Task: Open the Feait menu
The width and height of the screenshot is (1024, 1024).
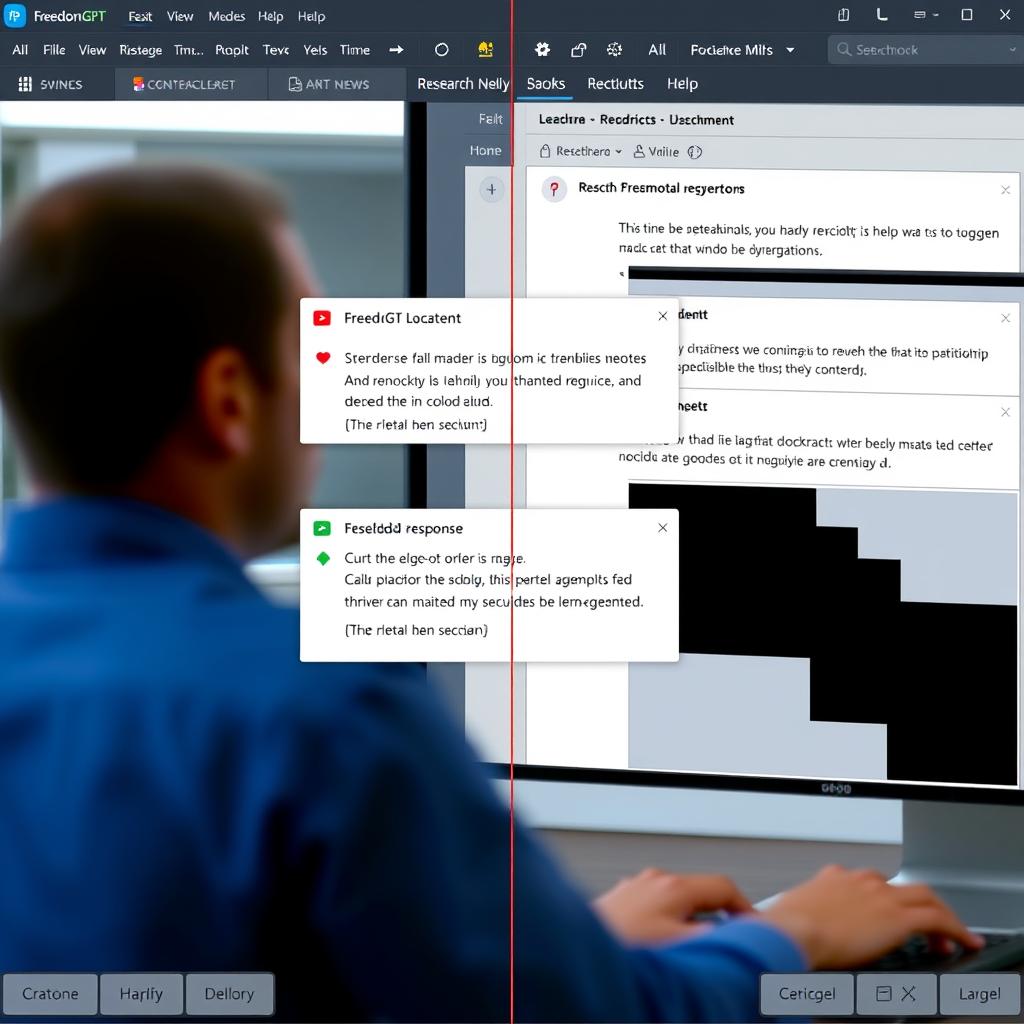Action: click(140, 16)
